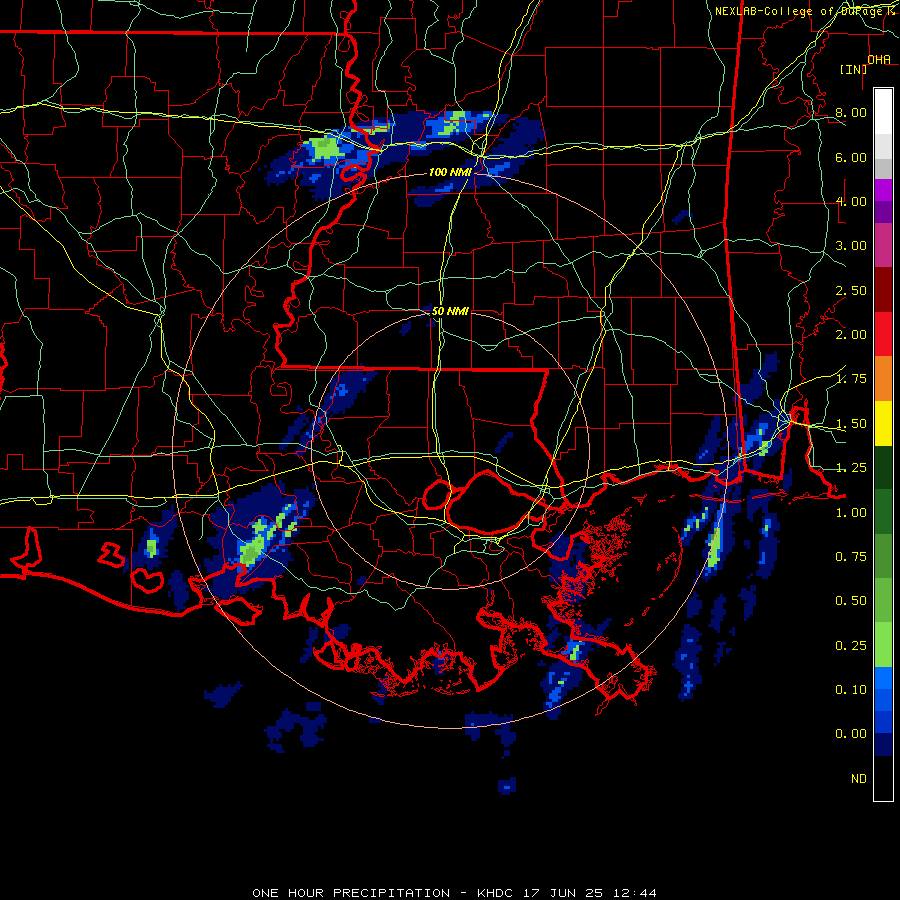Image resolution: width=900 pixels, height=900 pixels.
Task: Pick the dark red legend swatch
Action: coord(883,290)
